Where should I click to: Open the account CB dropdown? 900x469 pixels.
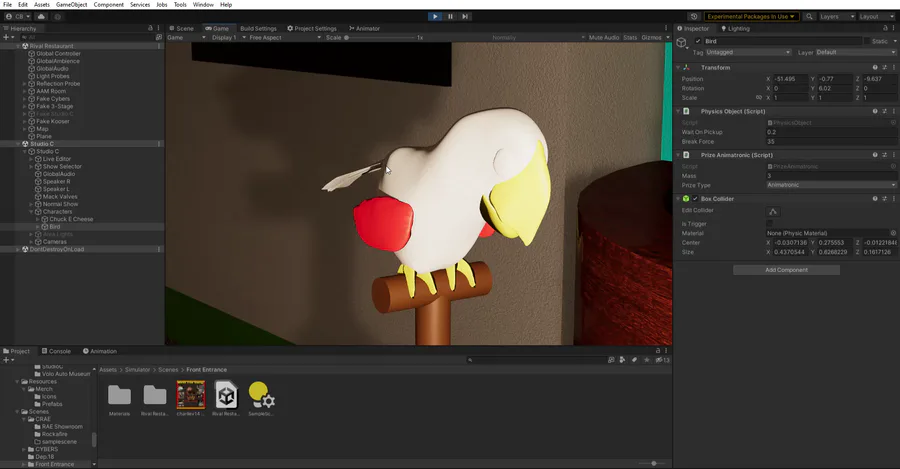(x=17, y=17)
